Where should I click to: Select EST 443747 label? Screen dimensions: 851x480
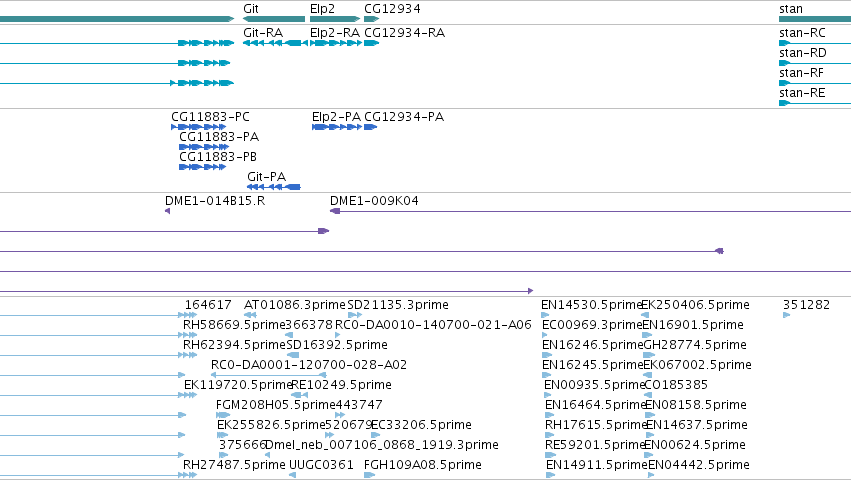click(x=359, y=405)
